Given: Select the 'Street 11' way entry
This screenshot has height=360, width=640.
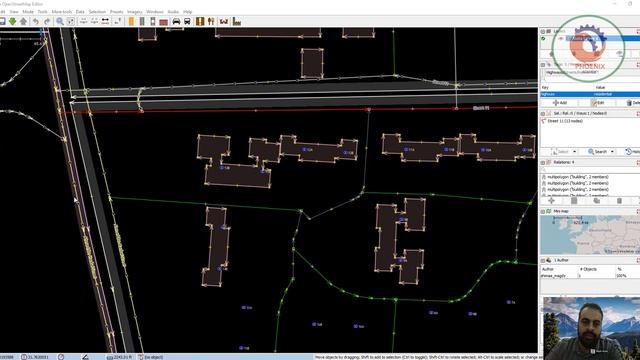Looking at the screenshot, I should (x=565, y=121).
